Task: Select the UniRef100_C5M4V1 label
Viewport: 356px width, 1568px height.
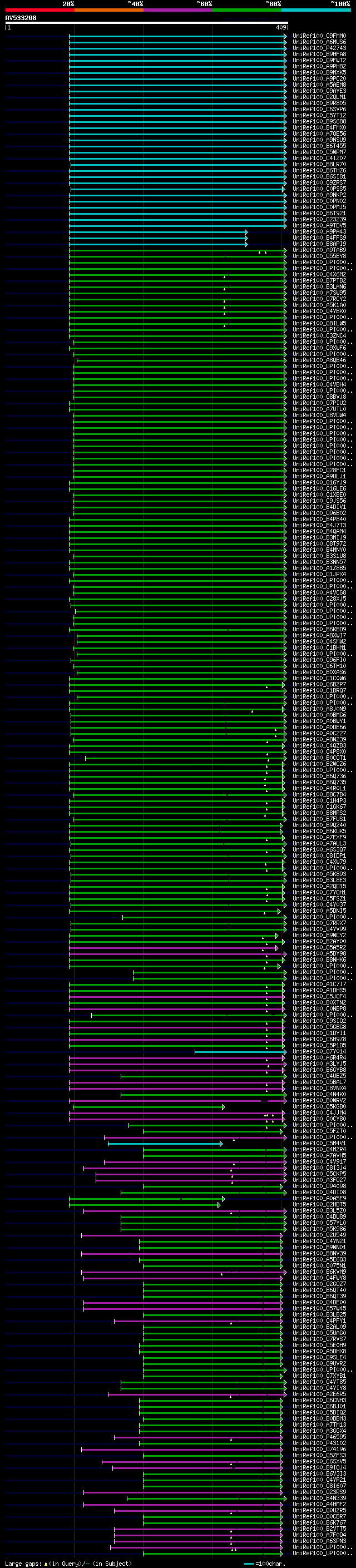Action: coord(319,1143)
